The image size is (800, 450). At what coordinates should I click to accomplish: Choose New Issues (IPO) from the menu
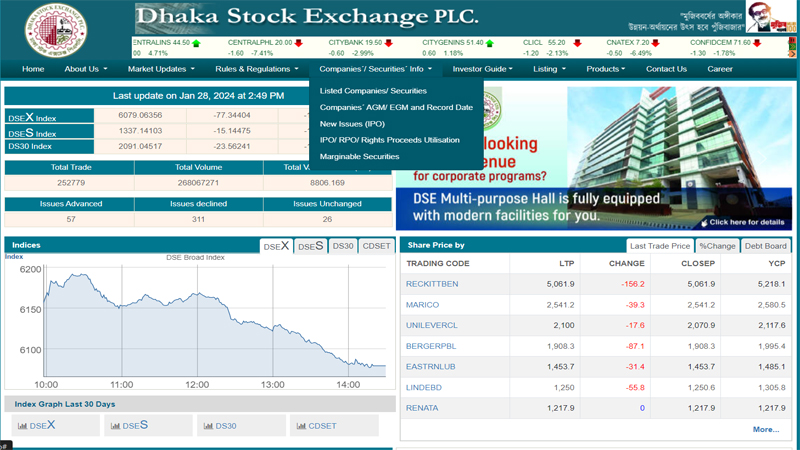coord(352,124)
